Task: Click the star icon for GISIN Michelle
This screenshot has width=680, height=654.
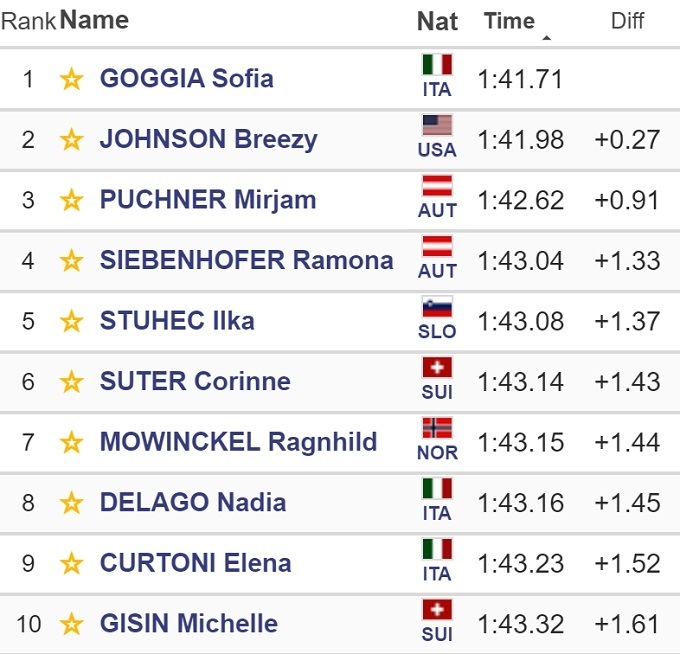Action: click(71, 625)
